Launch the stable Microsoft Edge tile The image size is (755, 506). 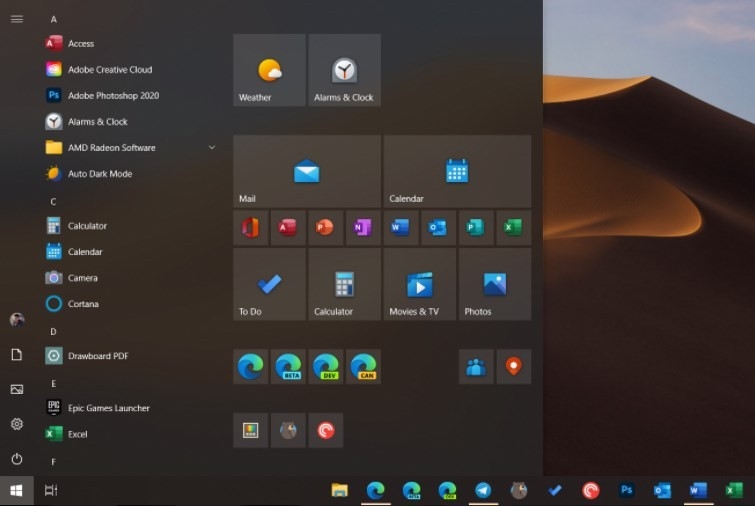tap(250, 366)
